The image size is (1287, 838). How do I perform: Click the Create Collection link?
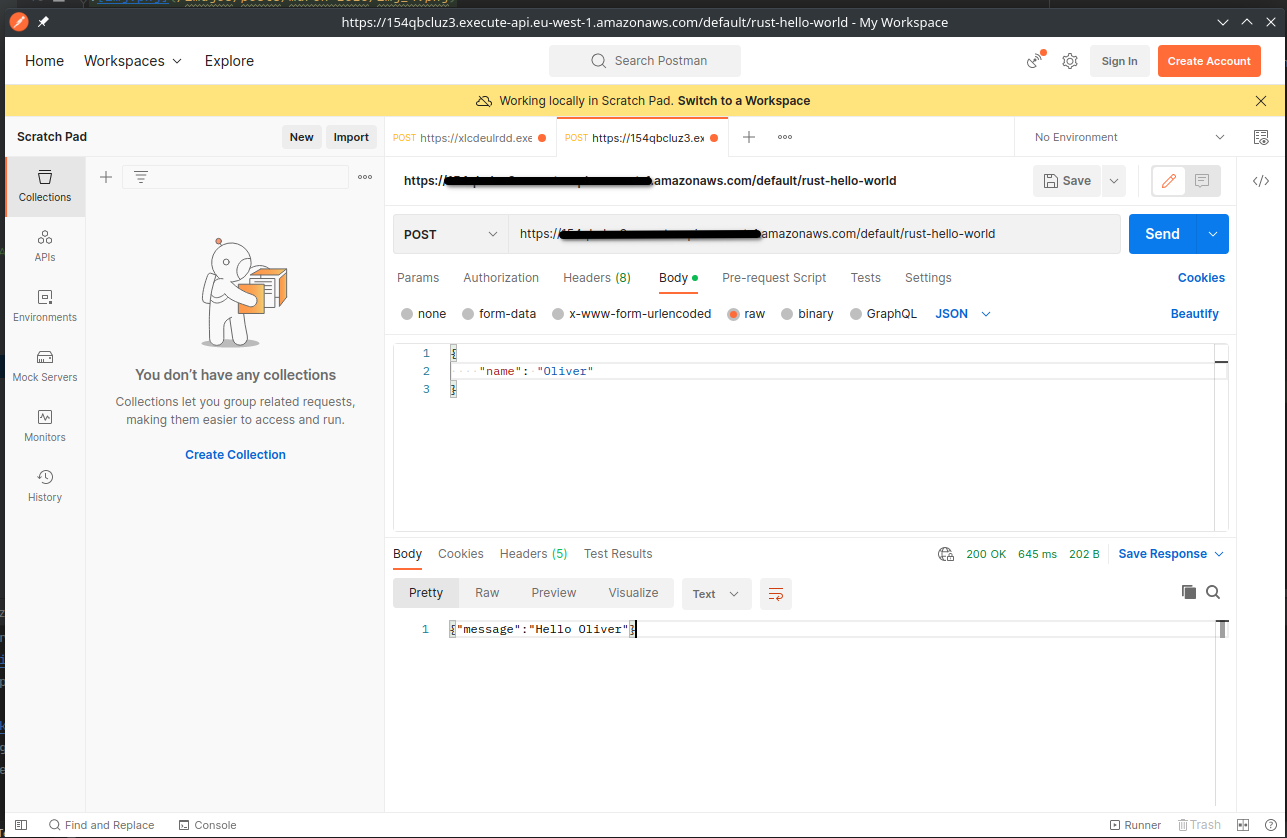[235, 455]
